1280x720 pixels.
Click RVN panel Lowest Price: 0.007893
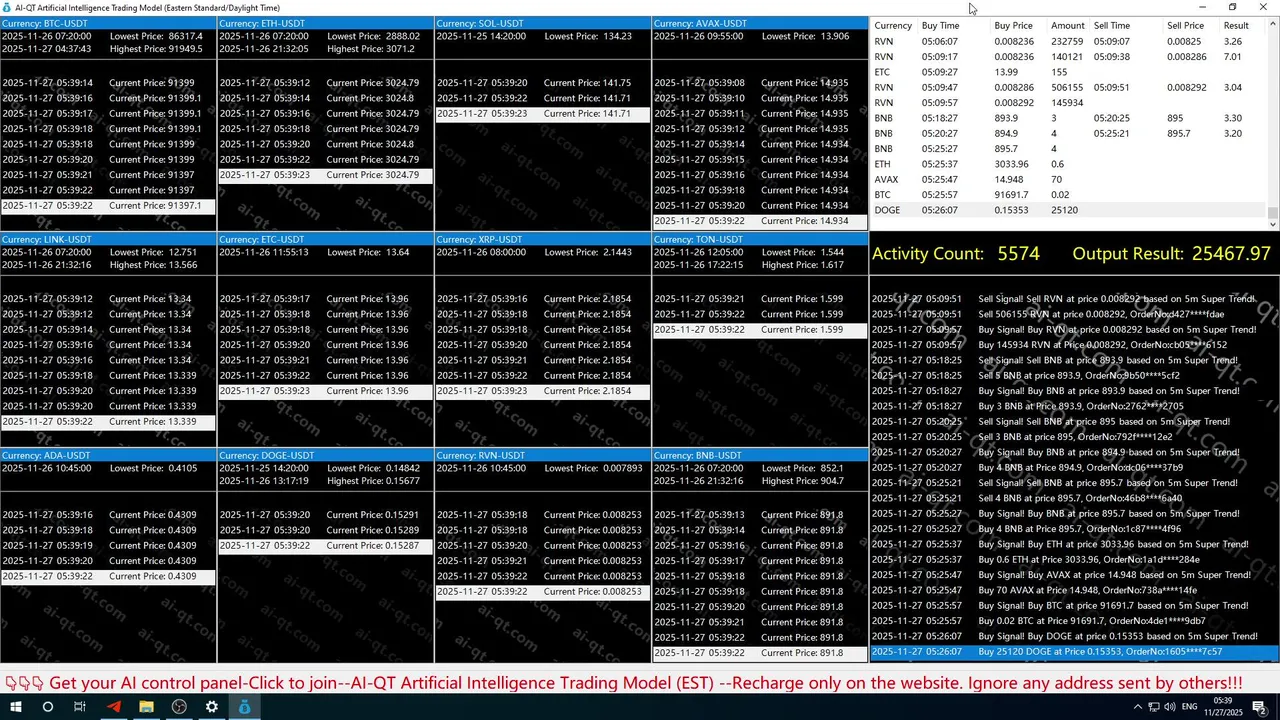click(x=593, y=468)
